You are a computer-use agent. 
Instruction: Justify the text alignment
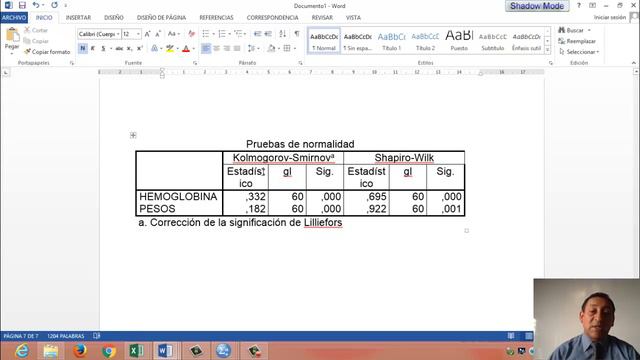[237, 49]
